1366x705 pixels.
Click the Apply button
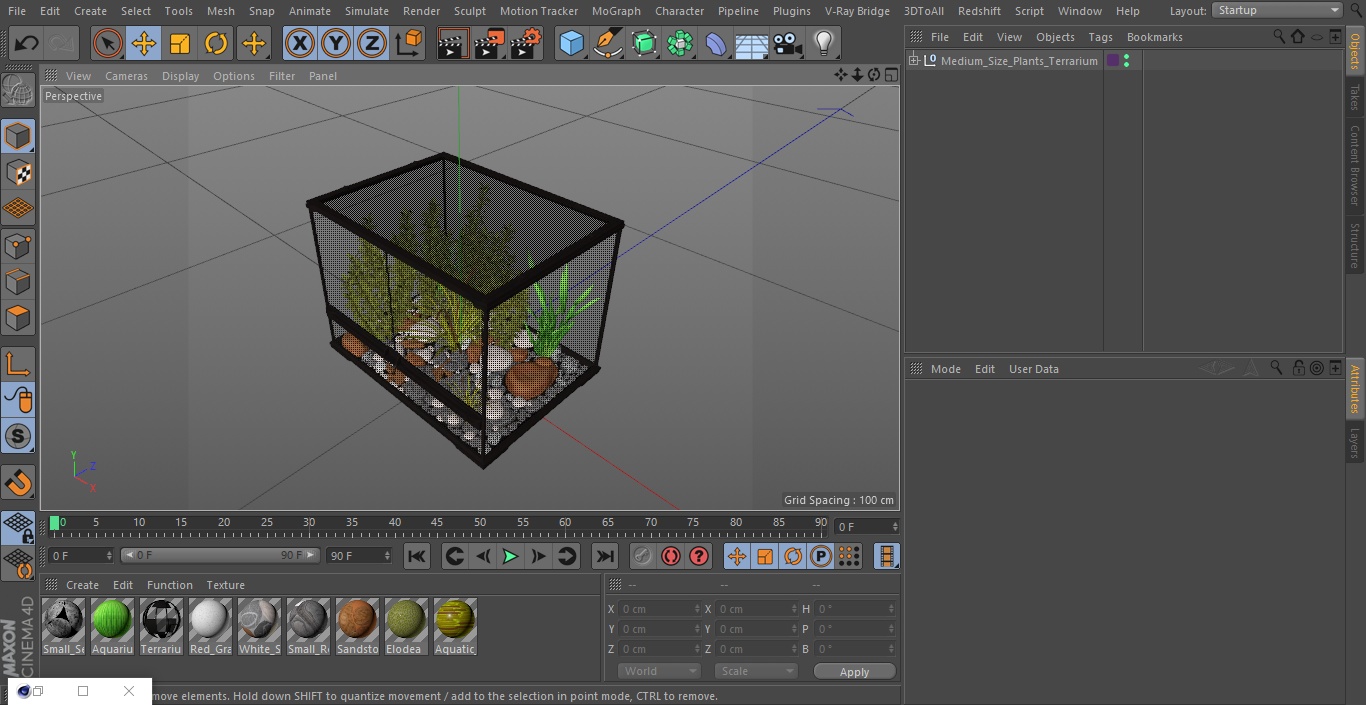pyautogui.click(x=854, y=672)
